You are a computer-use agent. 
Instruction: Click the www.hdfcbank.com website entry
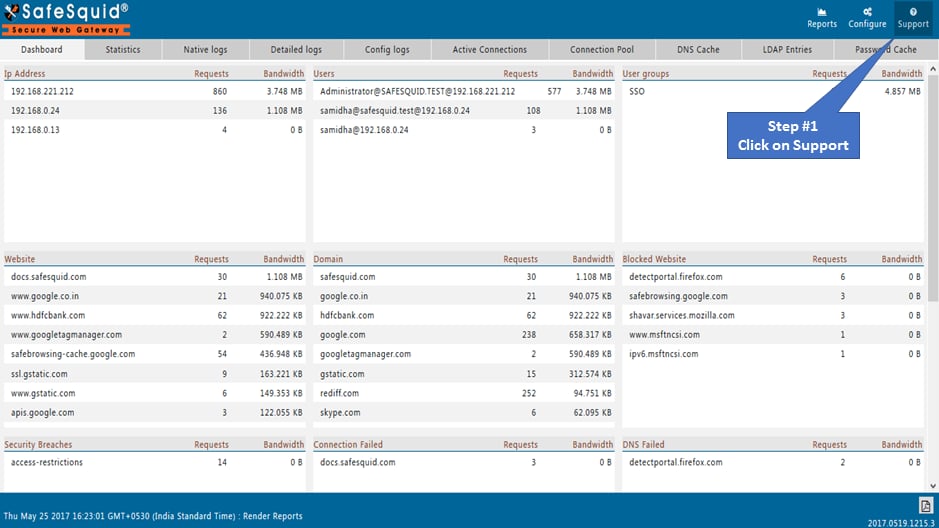48,315
